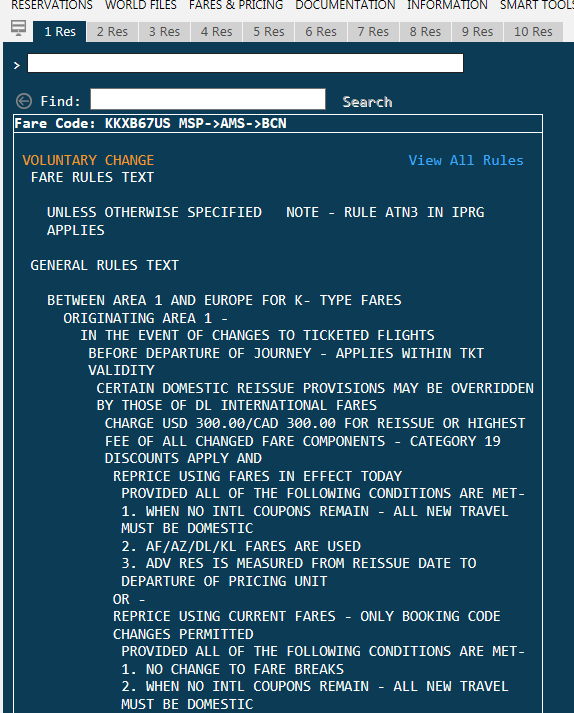Select the 1 Res tab
This screenshot has height=713, width=574.
(60, 31)
